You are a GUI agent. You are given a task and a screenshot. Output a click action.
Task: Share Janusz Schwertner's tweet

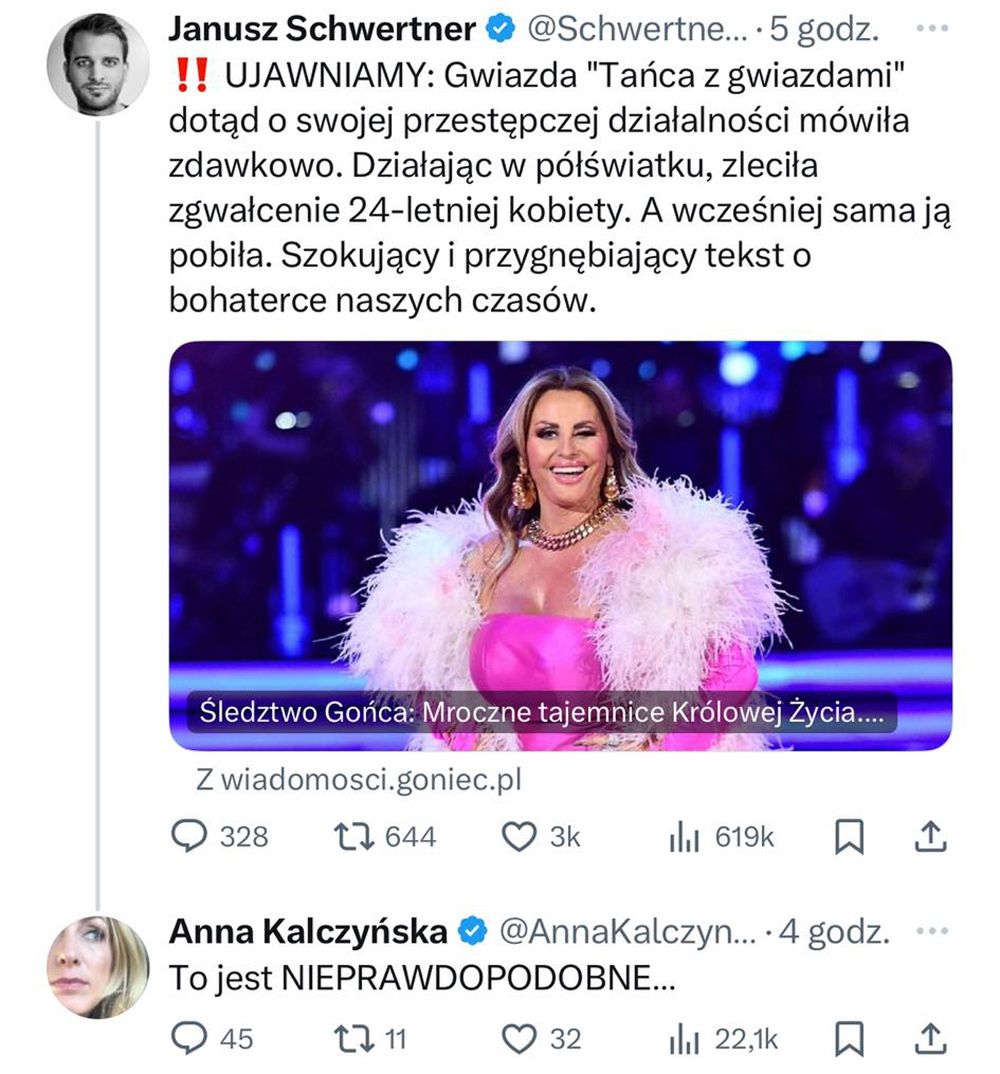(931, 836)
